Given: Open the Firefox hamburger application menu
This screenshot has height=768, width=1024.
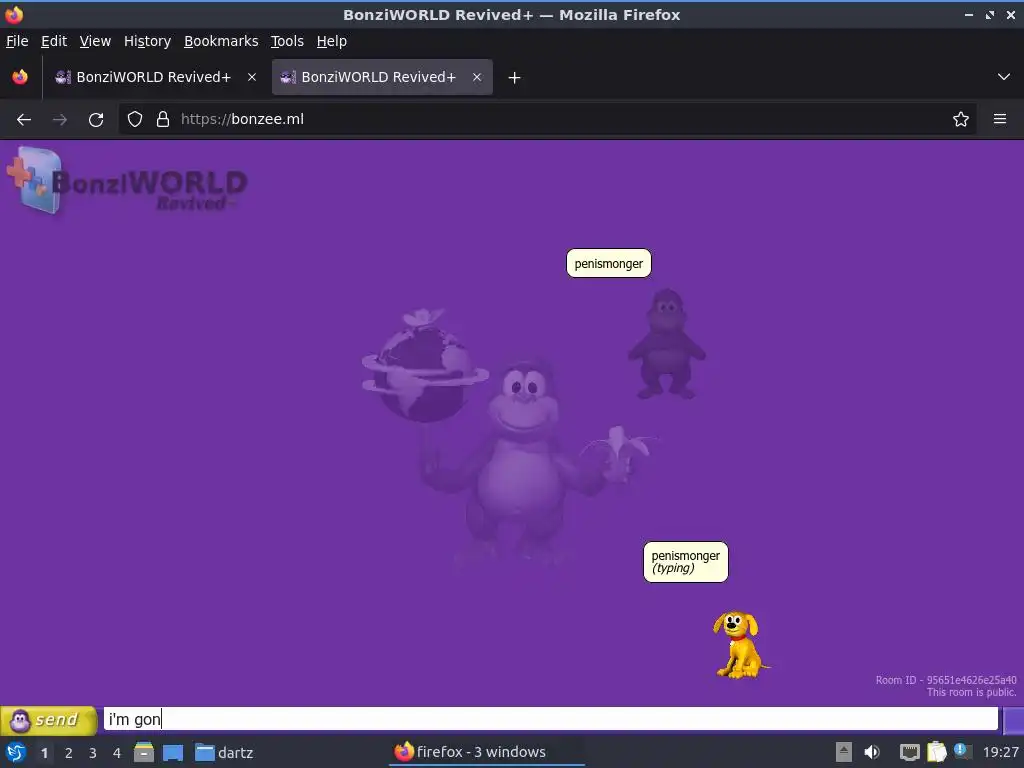Looking at the screenshot, I should click(1000, 120).
